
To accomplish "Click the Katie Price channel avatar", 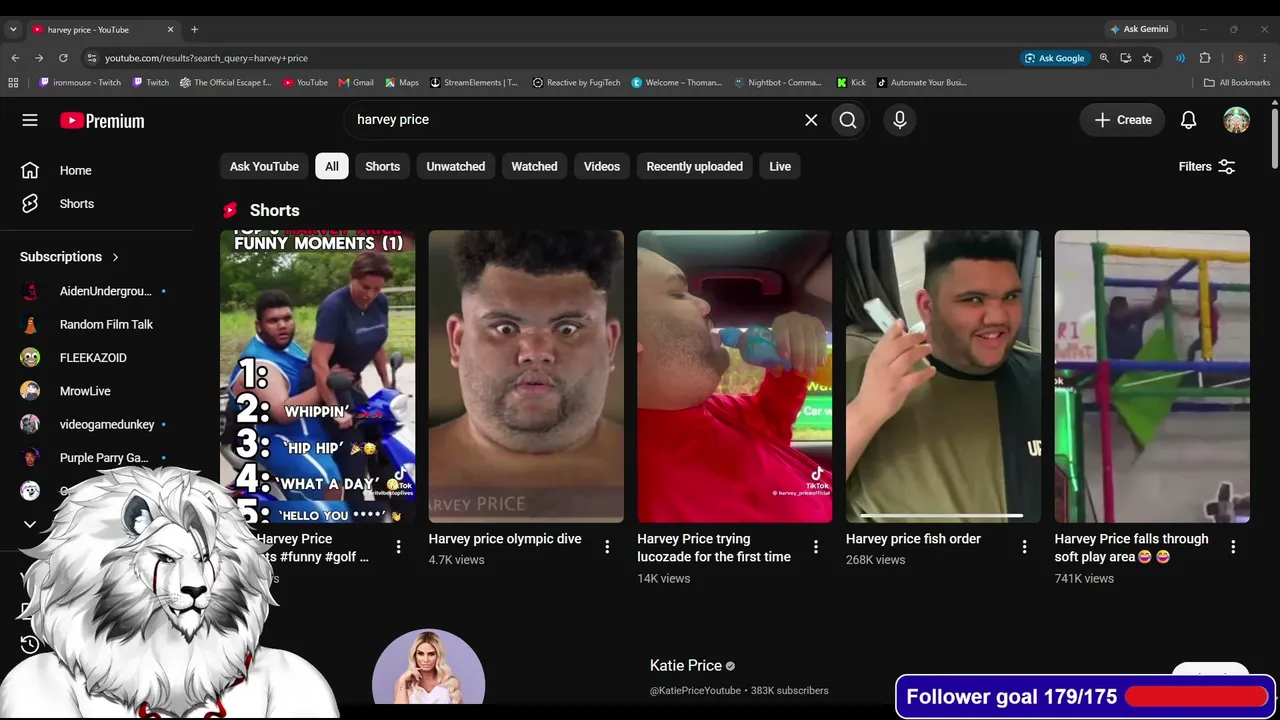I will tap(428, 668).
